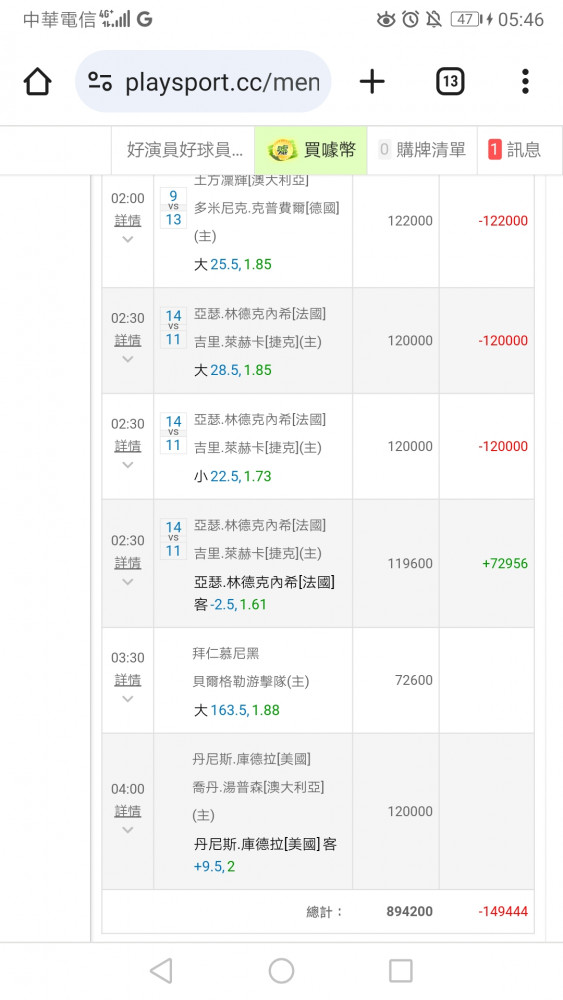The height and width of the screenshot is (1000, 563).
Task: Open the 購牌清單 tab
Action: coord(422,150)
